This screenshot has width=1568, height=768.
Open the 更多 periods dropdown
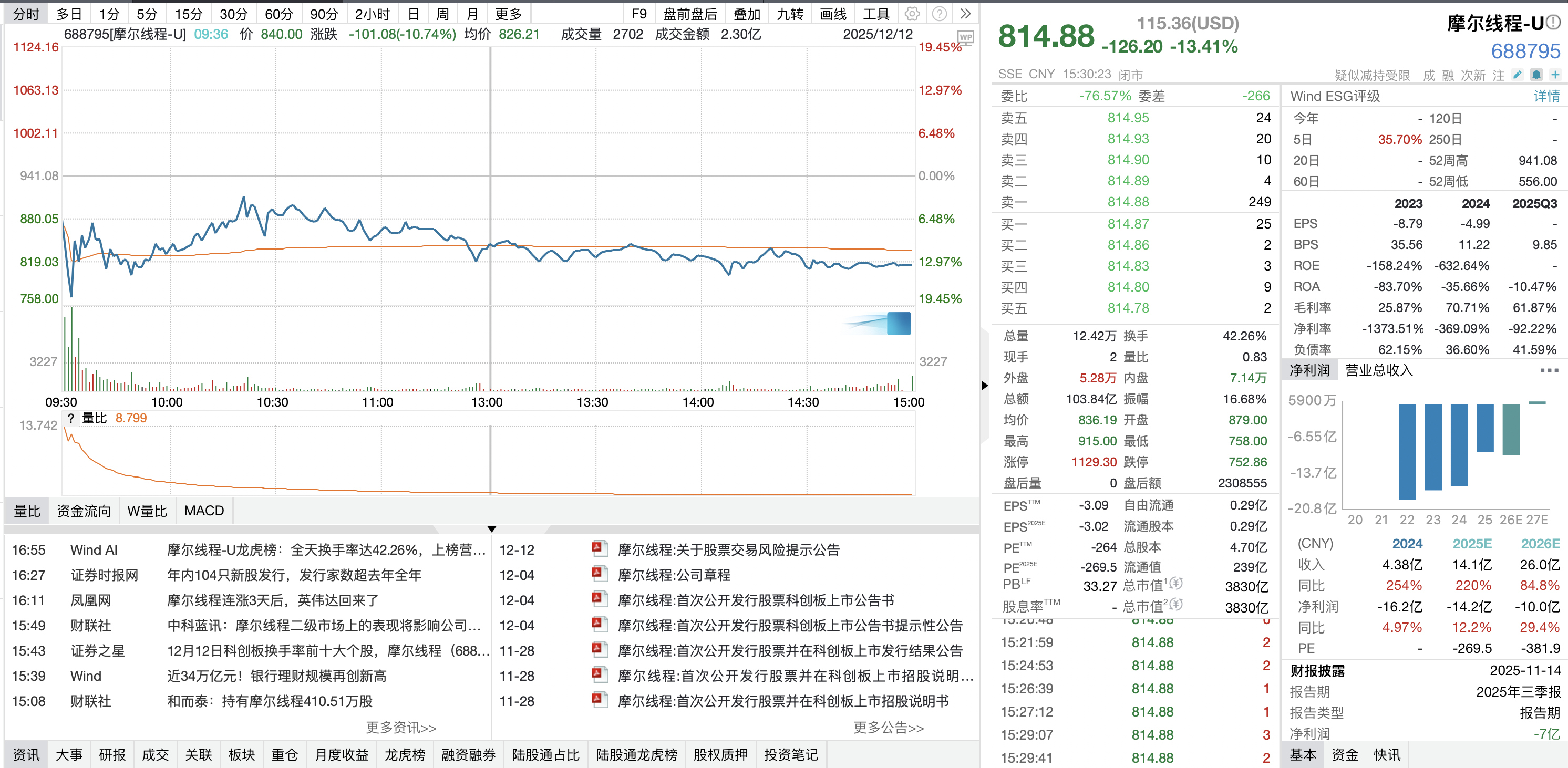click(x=508, y=13)
